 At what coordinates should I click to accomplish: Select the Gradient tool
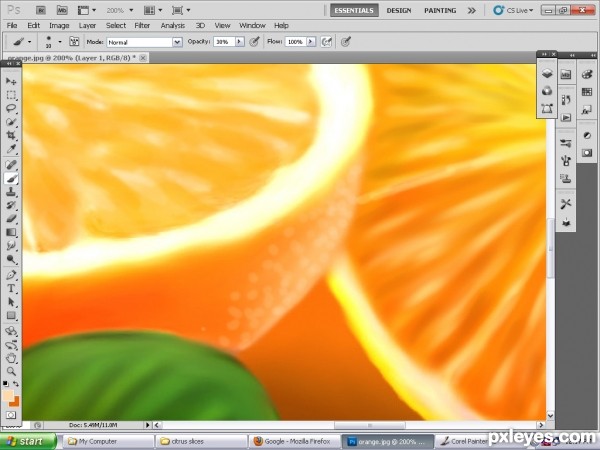[11, 232]
